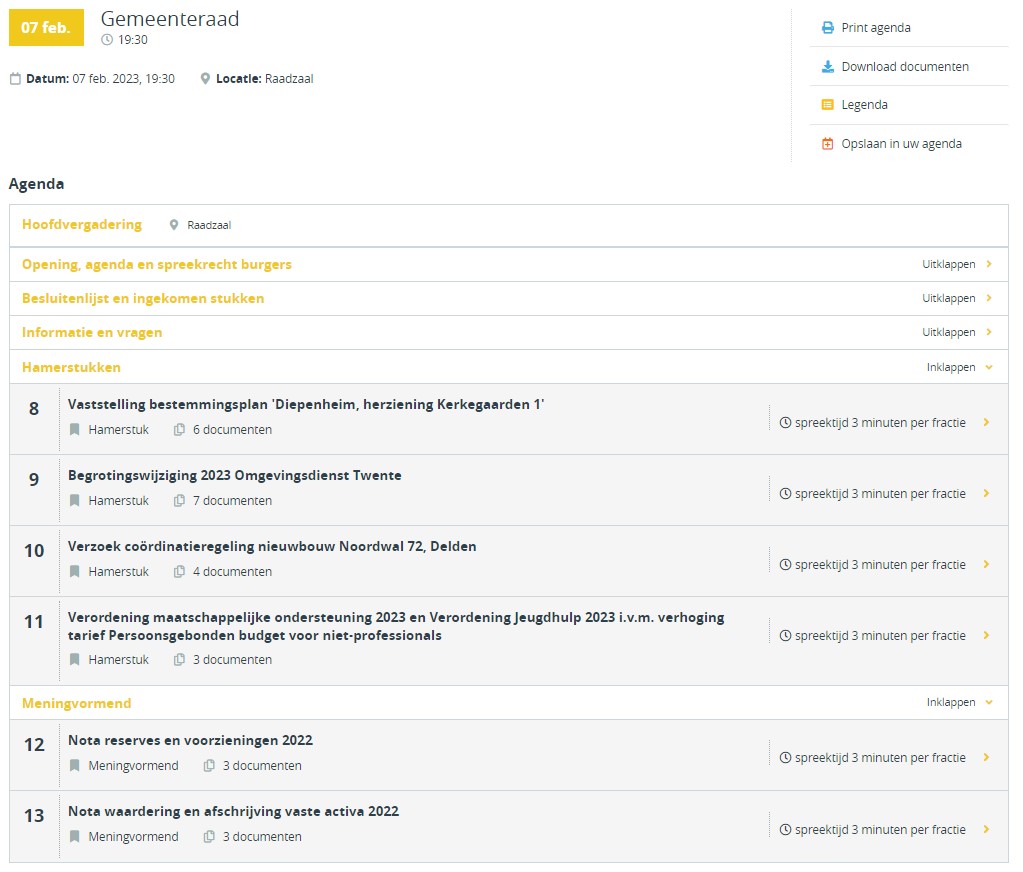1023x872 pixels.
Task: Click the clock icon next to 19:30 header
Action: pyautogui.click(x=107, y=40)
